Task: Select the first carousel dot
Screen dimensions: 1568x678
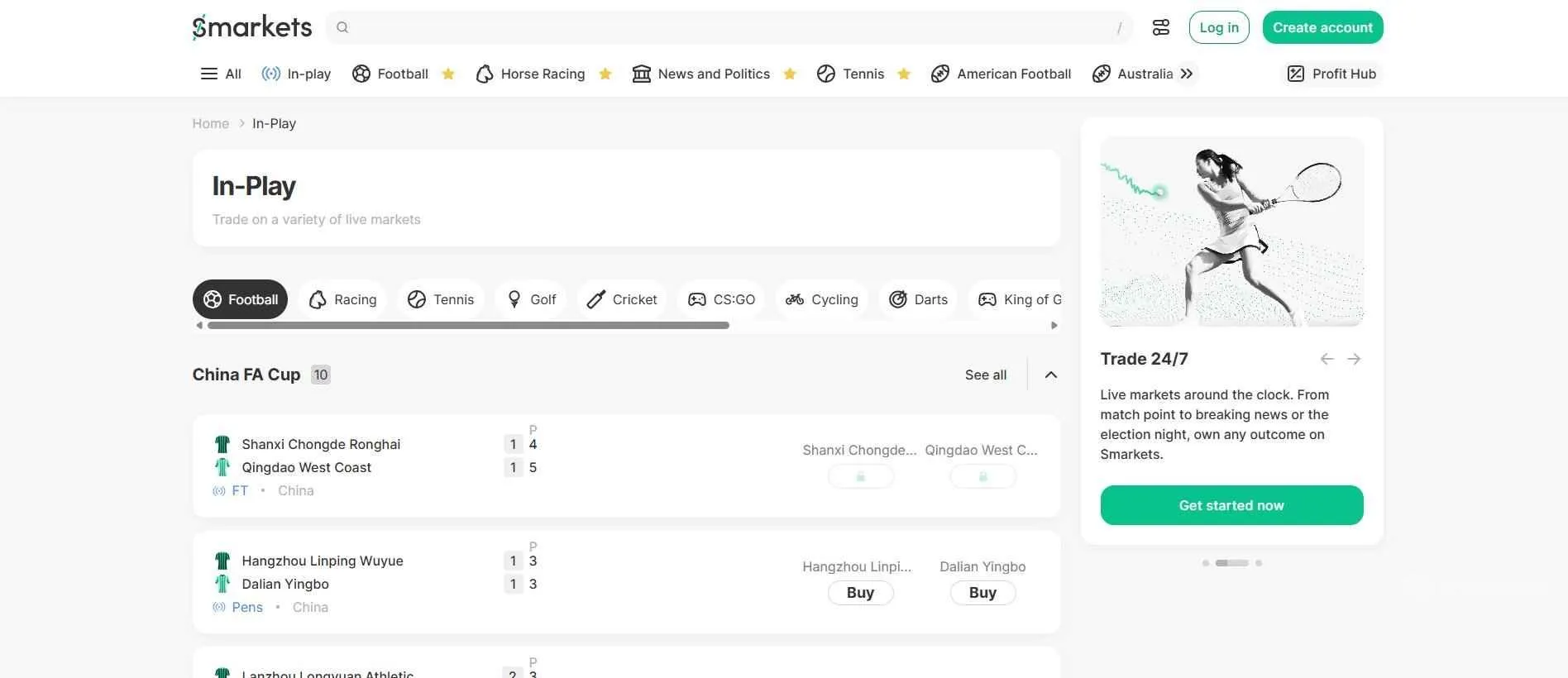Action: point(1206,563)
